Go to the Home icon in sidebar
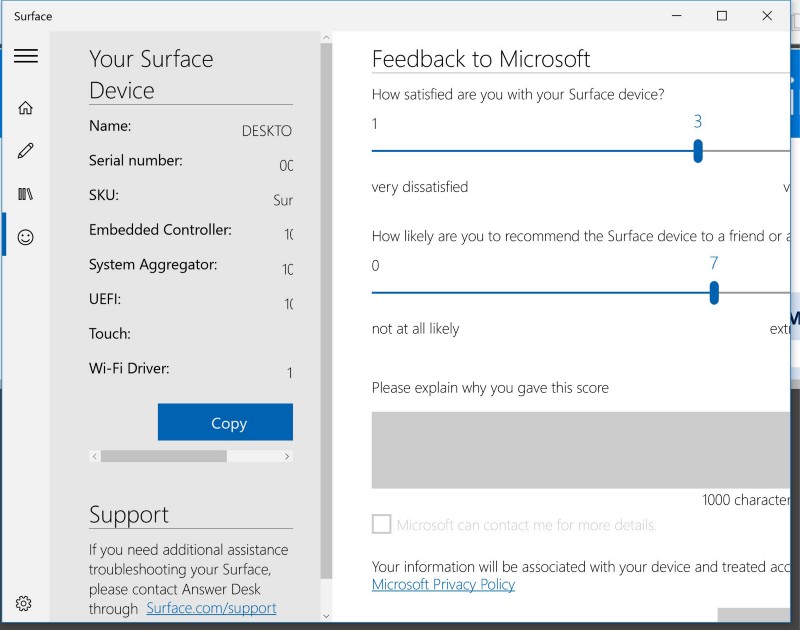 [x=26, y=108]
